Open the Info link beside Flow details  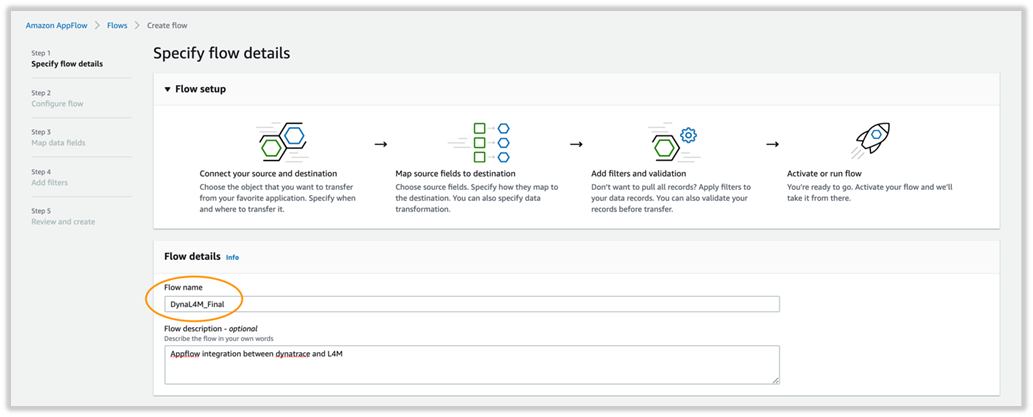pyautogui.click(x=233, y=258)
